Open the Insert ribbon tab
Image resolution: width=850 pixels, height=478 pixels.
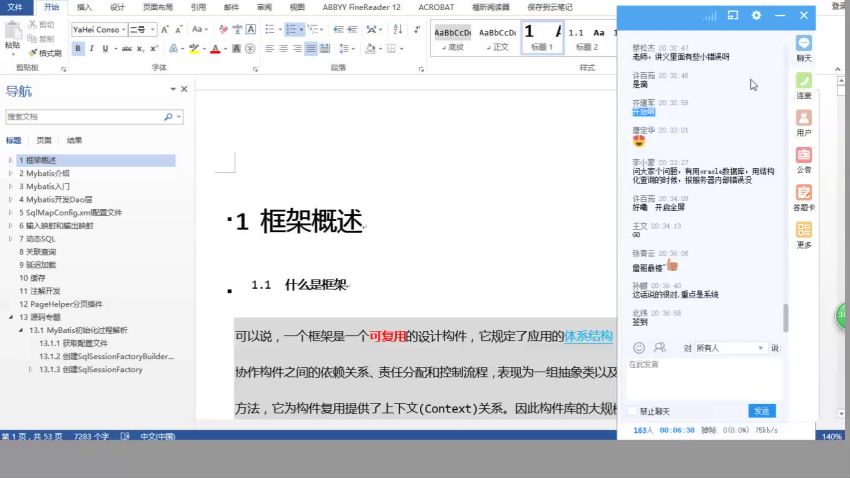85,7
